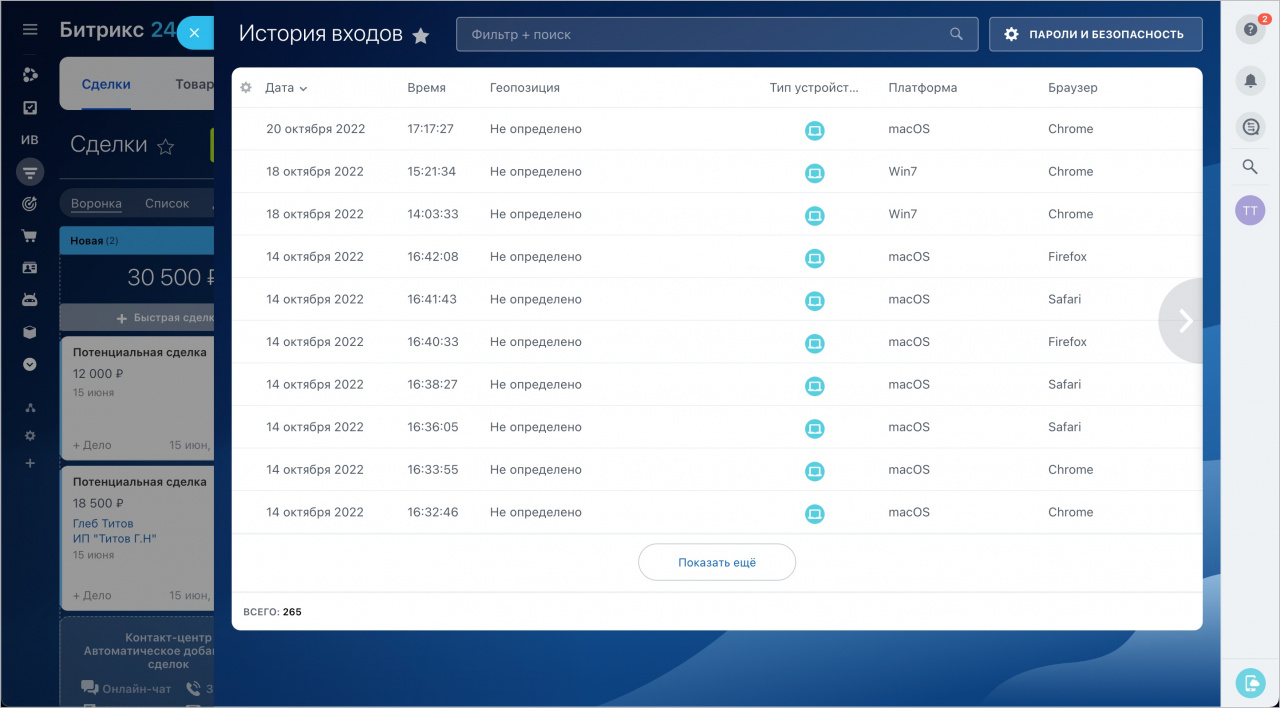Click device type icon for 20 октября entry

(814, 130)
